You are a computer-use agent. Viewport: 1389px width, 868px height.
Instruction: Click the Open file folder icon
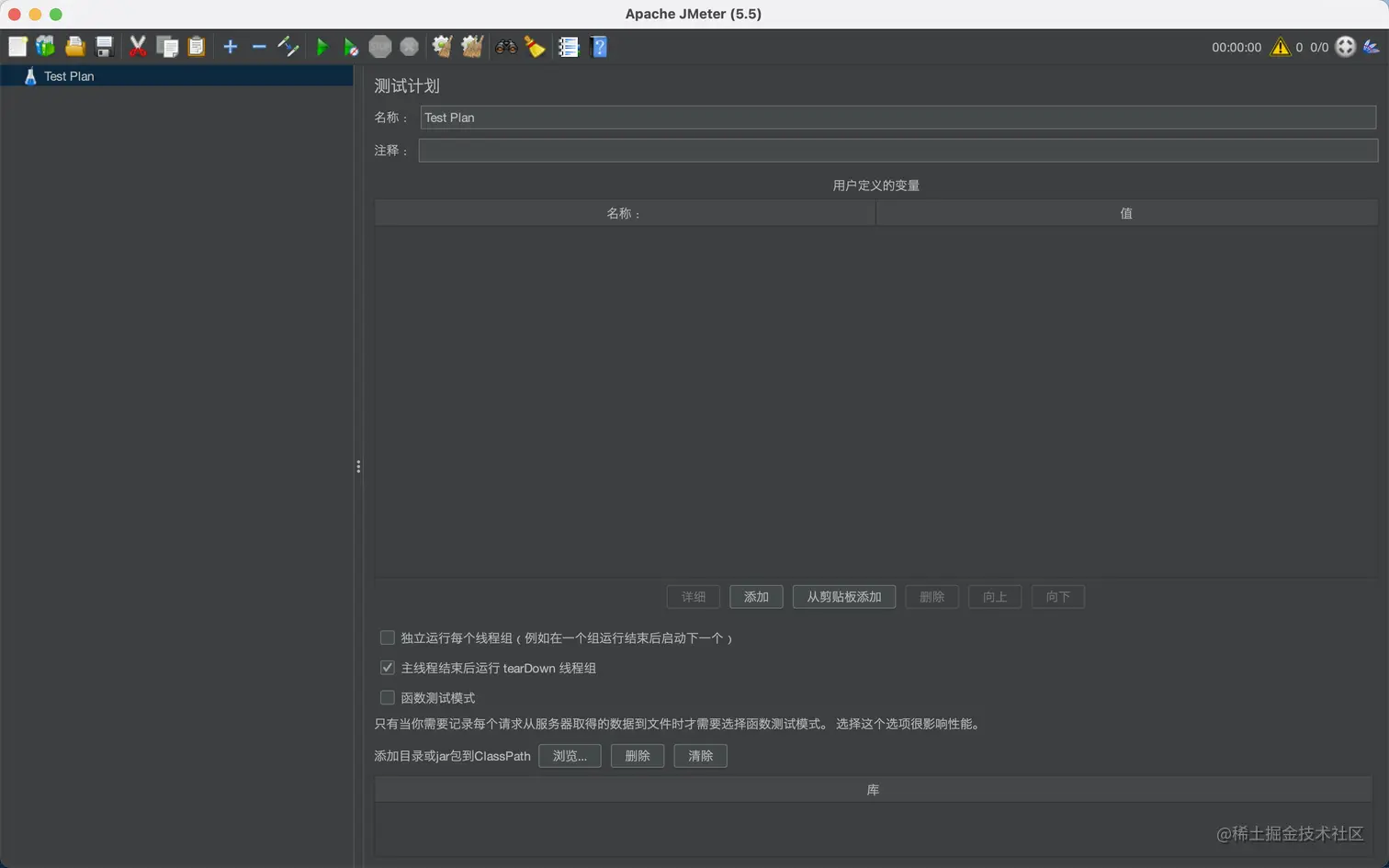click(75, 47)
